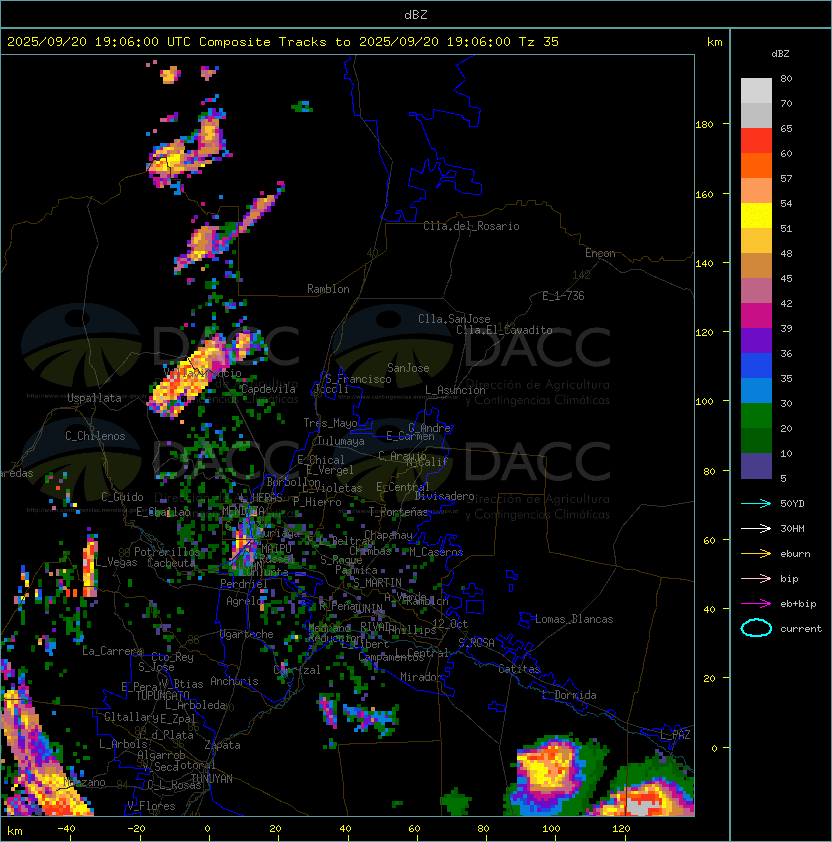Click the '-20' horizontal axis tick
The image size is (832, 842).
tap(136, 829)
